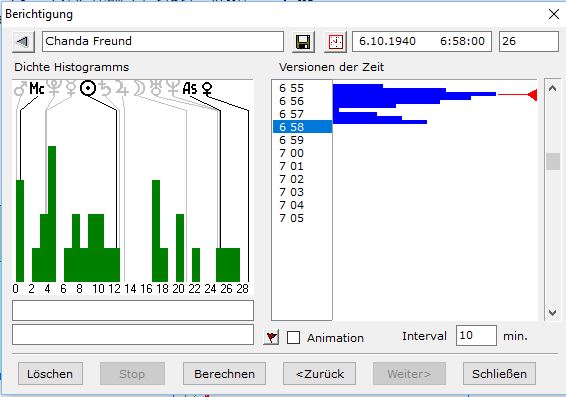Click the date and time field 6.10.1940
This screenshot has height=397, width=566.
[x=422, y=42]
